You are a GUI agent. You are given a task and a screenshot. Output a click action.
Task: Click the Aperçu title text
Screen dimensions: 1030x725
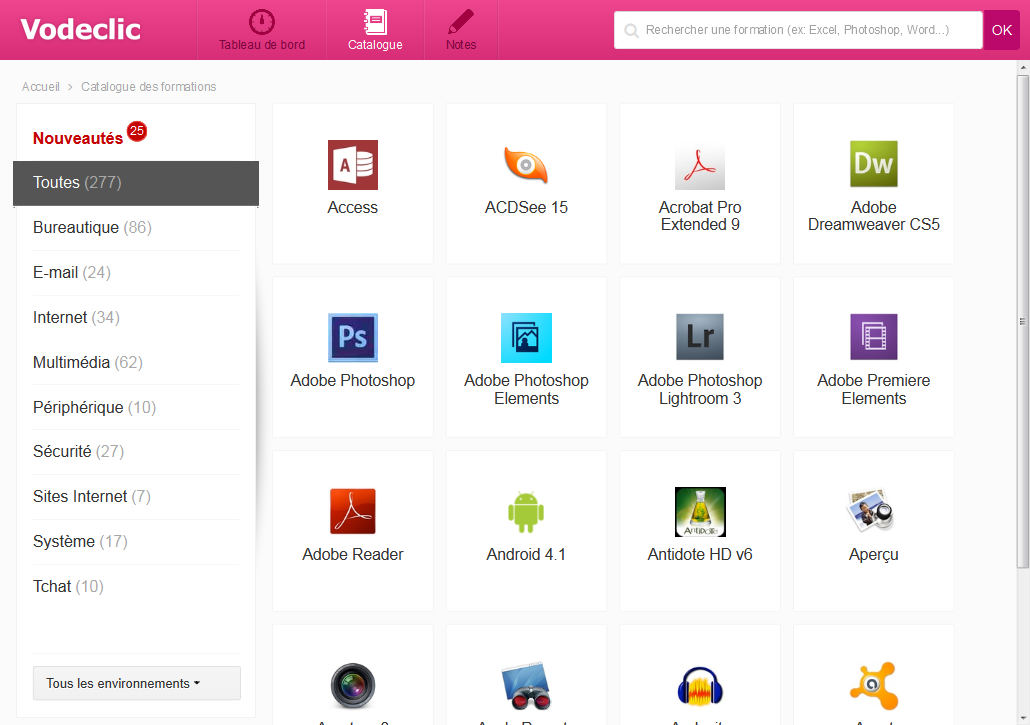pos(874,555)
